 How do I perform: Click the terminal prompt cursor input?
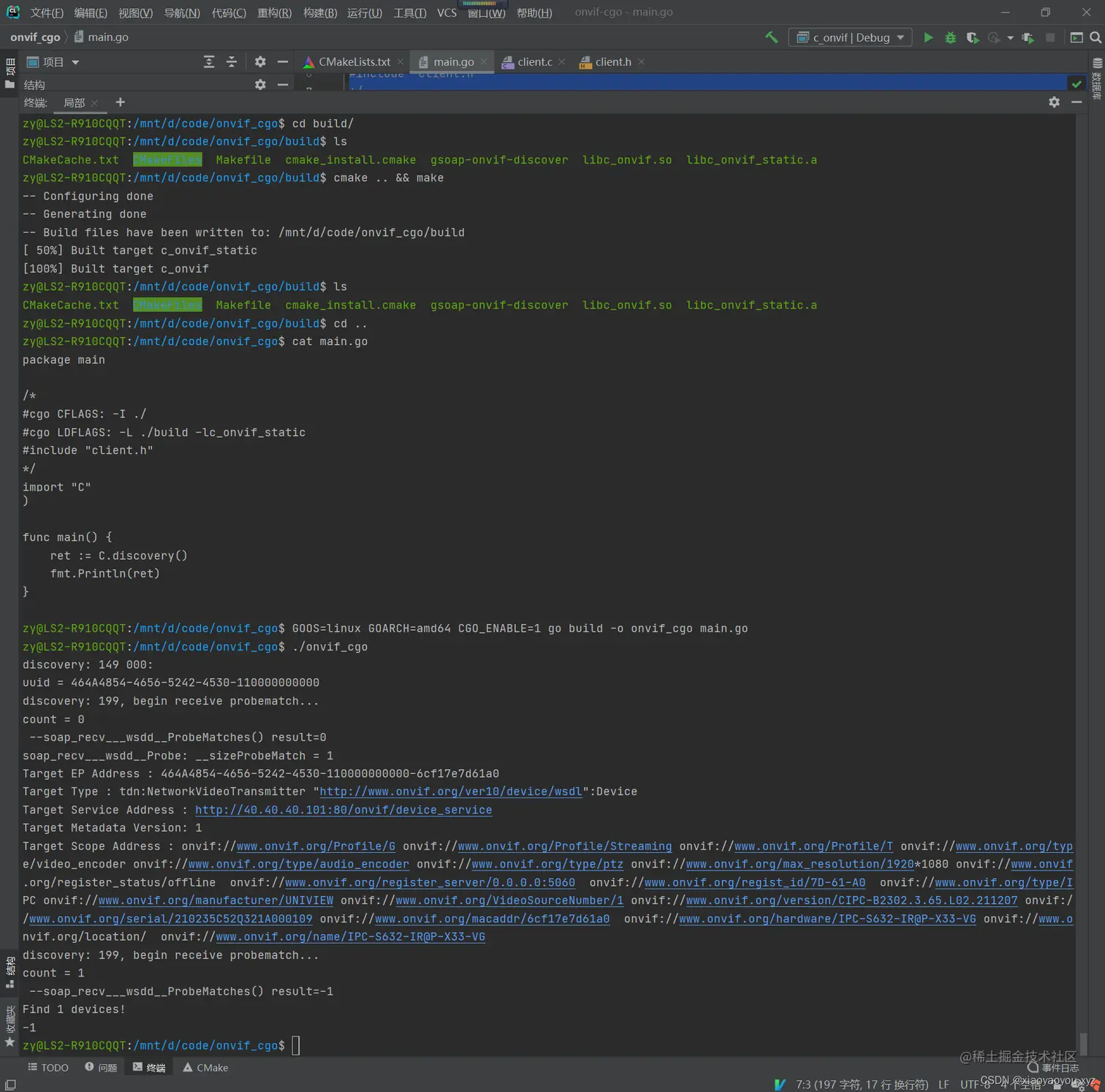point(296,1046)
